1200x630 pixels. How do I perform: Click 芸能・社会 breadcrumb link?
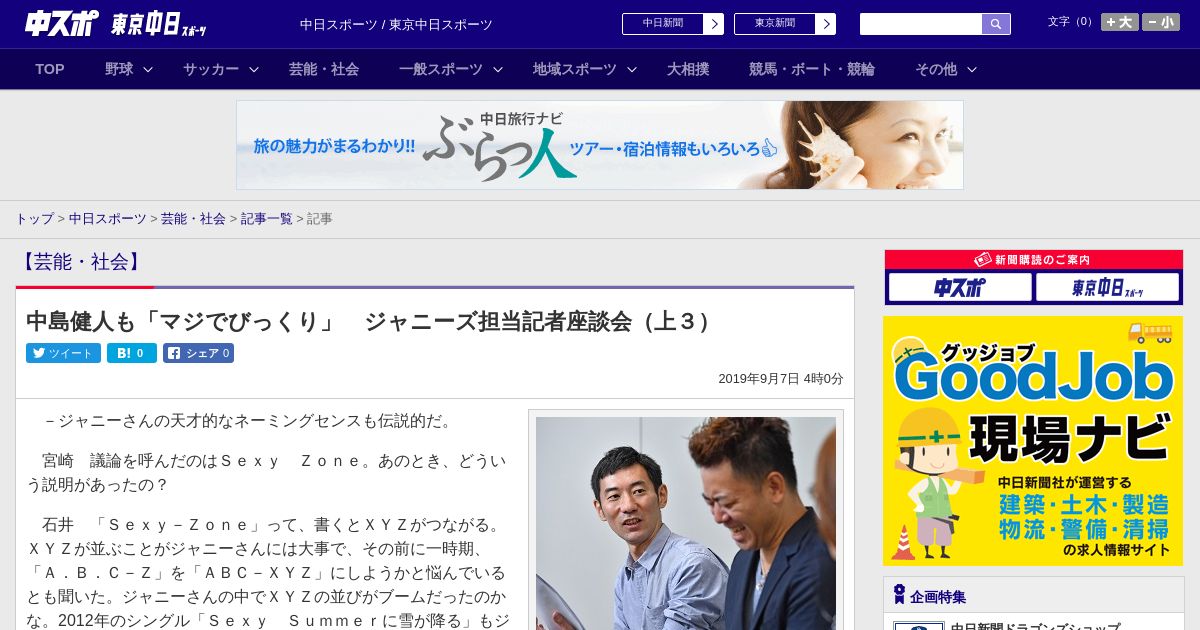click(x=193, y=218)
